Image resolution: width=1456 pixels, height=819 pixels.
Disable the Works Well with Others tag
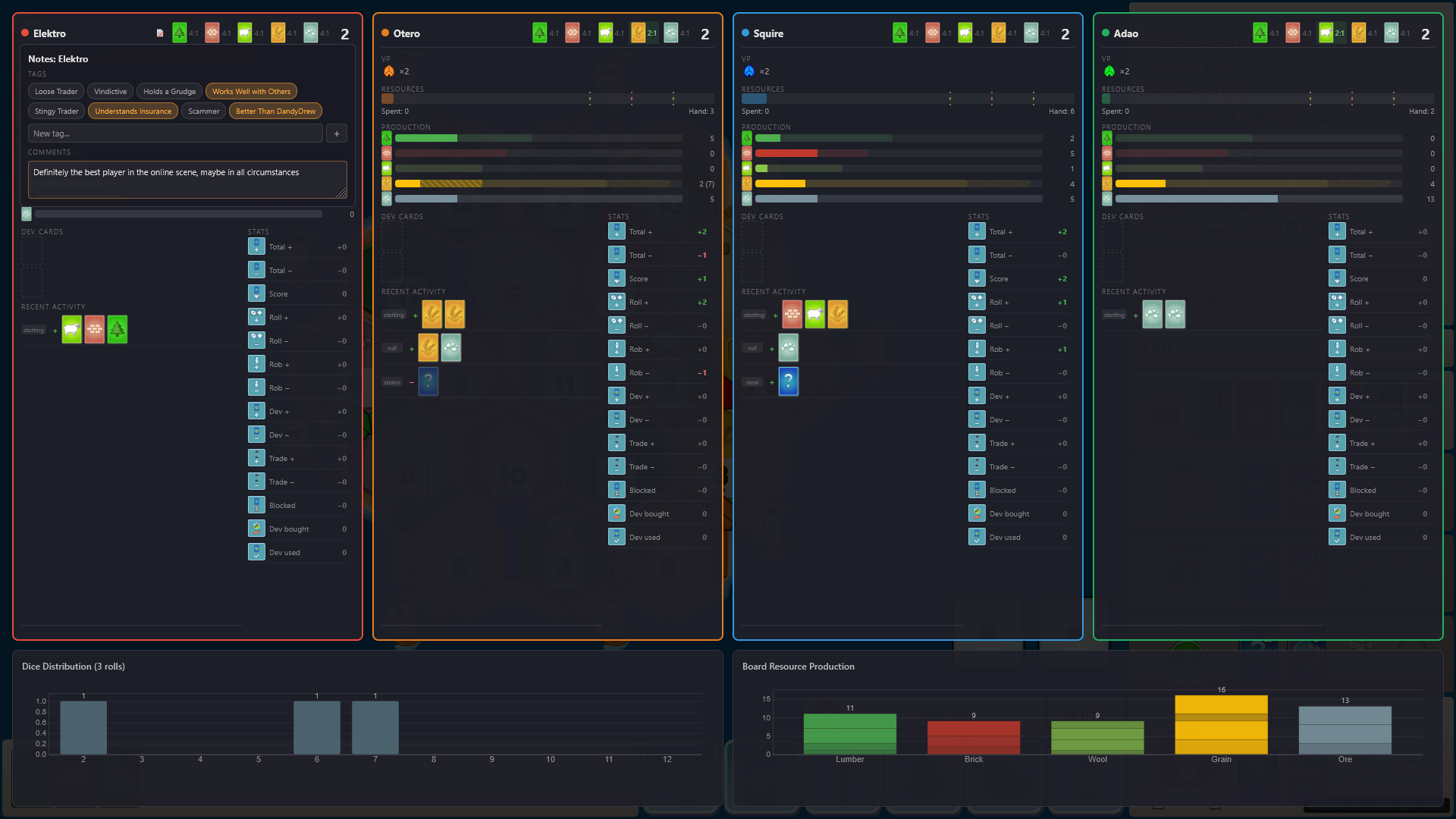(251, 92)
